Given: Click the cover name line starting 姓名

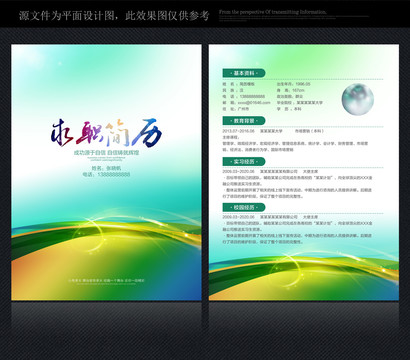Looking at the screenshot, I should pyautogui.click(x=106, y=168).
